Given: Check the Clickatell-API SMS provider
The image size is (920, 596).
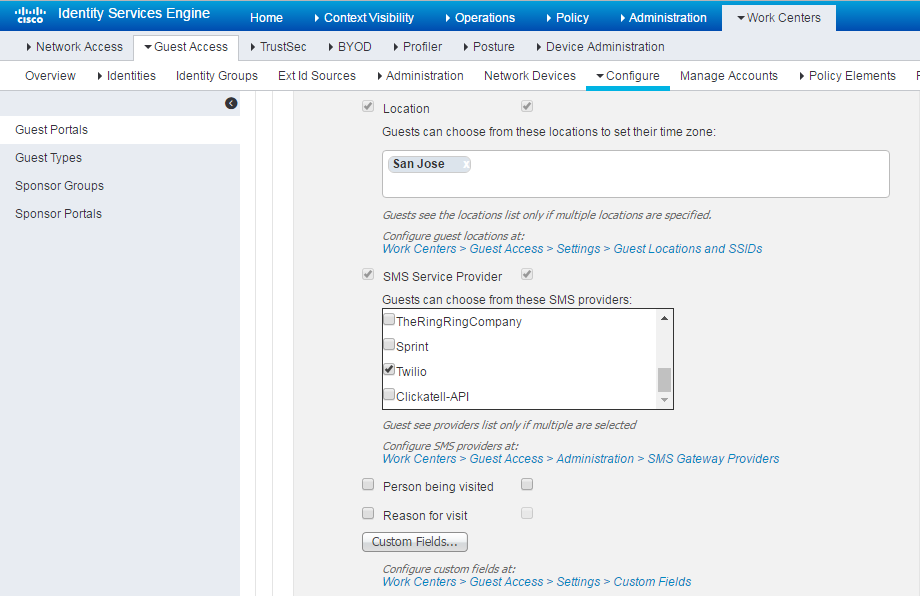Looking at the screenshot, I should coord(389,394).
